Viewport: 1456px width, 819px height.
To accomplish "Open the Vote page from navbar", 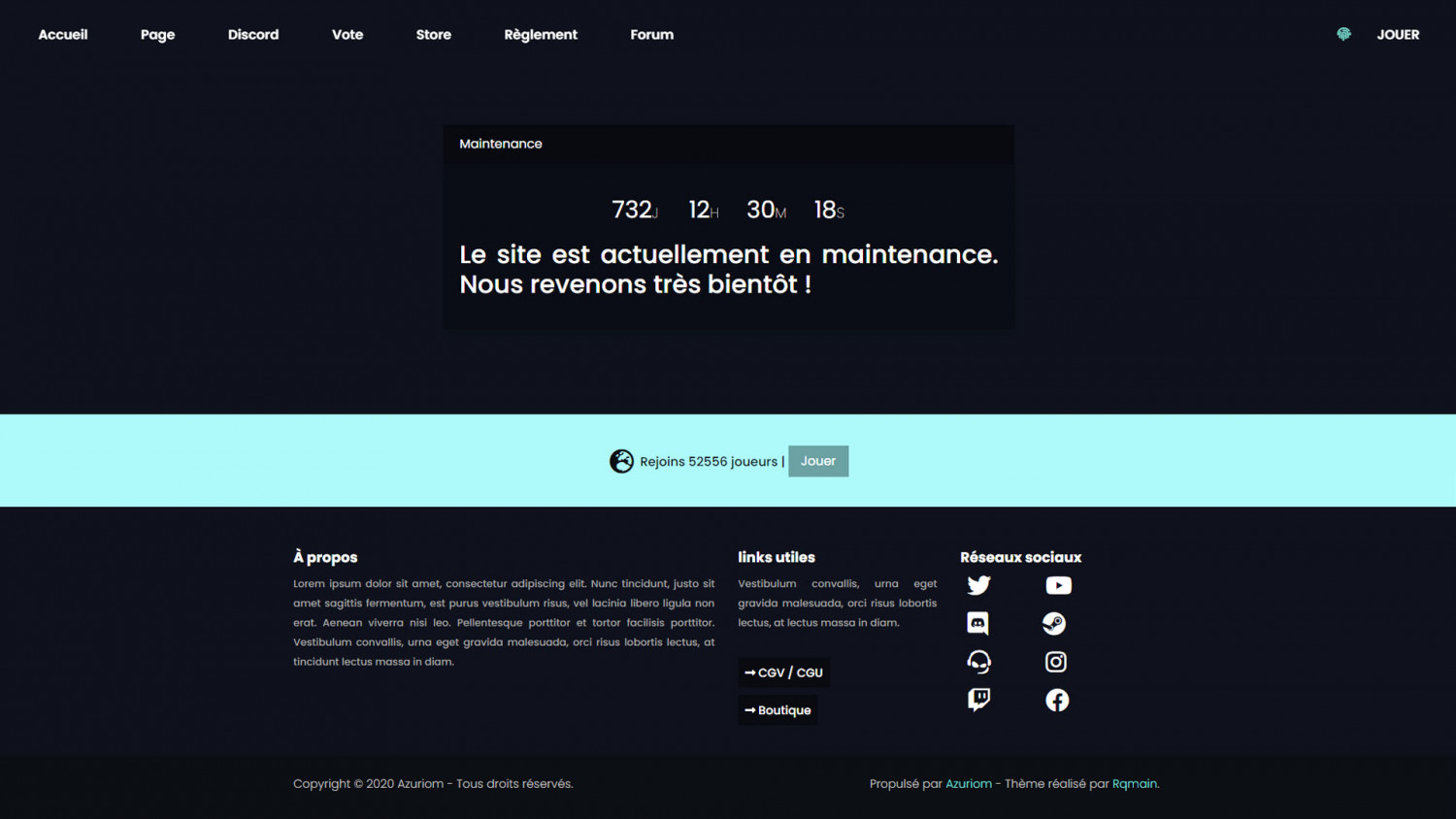I will pyautogui.click(x=347, y=34).
